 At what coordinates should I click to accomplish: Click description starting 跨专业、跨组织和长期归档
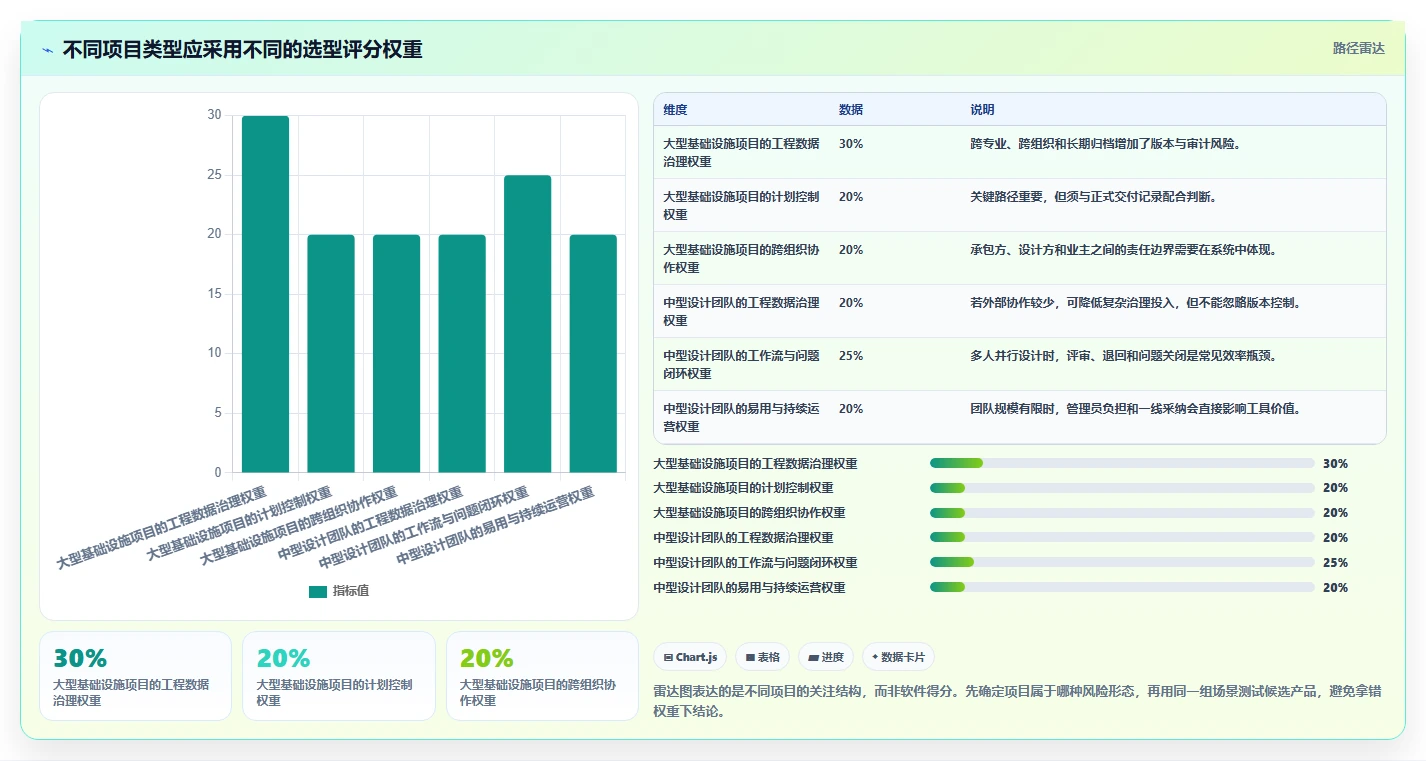click(1105, 144)
